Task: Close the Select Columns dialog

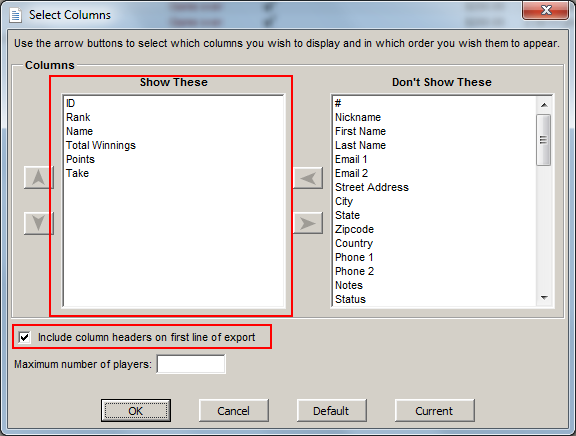Action: click(546, 10)
